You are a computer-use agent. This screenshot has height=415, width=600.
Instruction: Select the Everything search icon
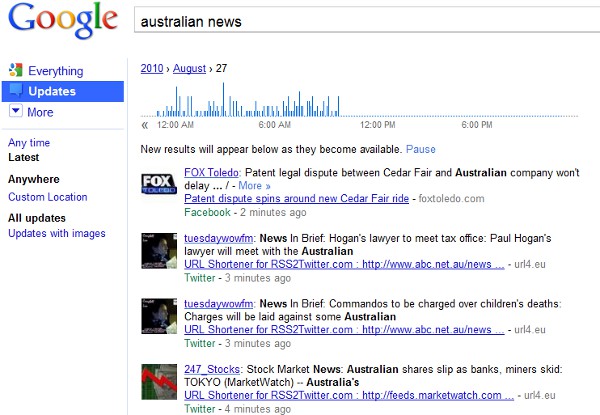tap(16, 71)
